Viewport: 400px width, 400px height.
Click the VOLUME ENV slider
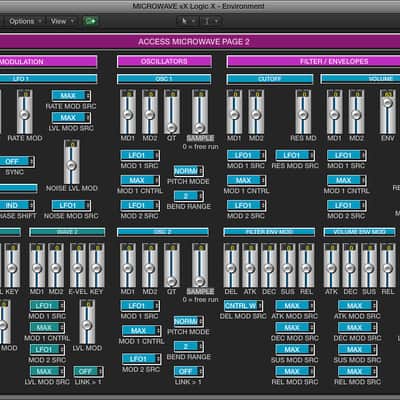pyautogui.click(x=388, y=112)
